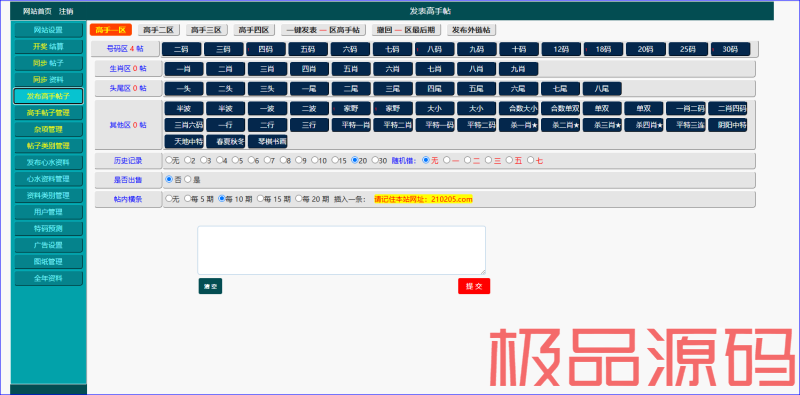Switch to 高手二区 tab
Screen dimensions: 800x395
tap(159, 30)
